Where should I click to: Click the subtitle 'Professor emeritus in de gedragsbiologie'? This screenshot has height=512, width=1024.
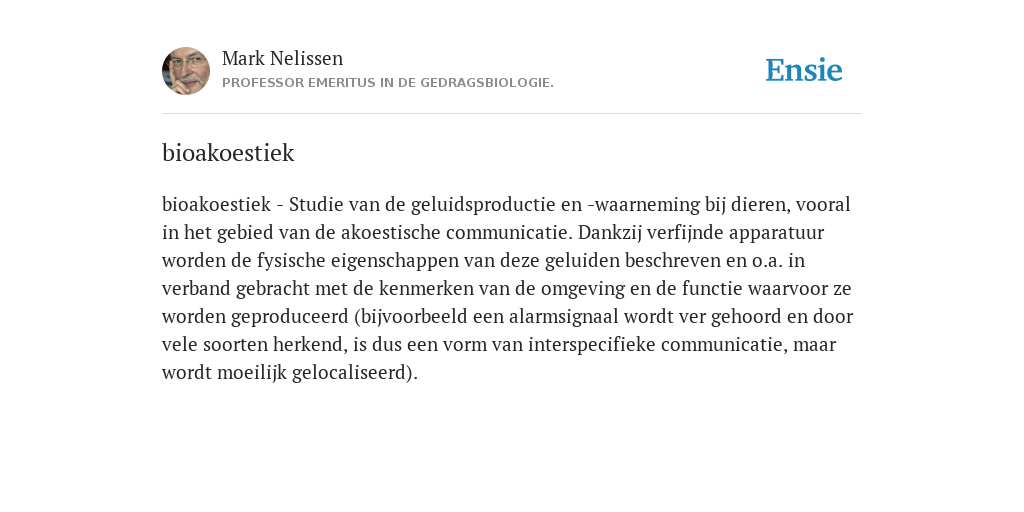pyautogui.click(x=388, y=83)
